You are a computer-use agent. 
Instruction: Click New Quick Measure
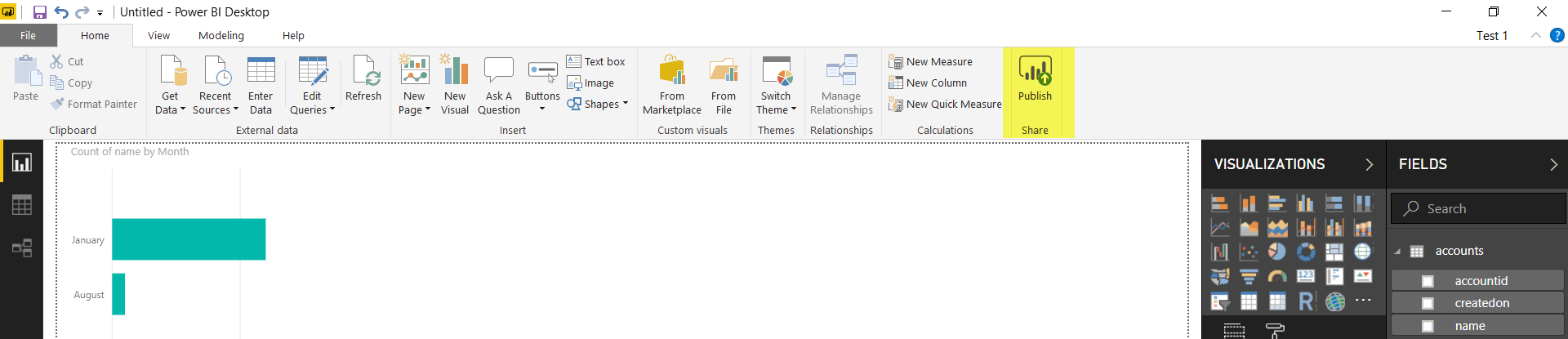click(x=945, y=104)
